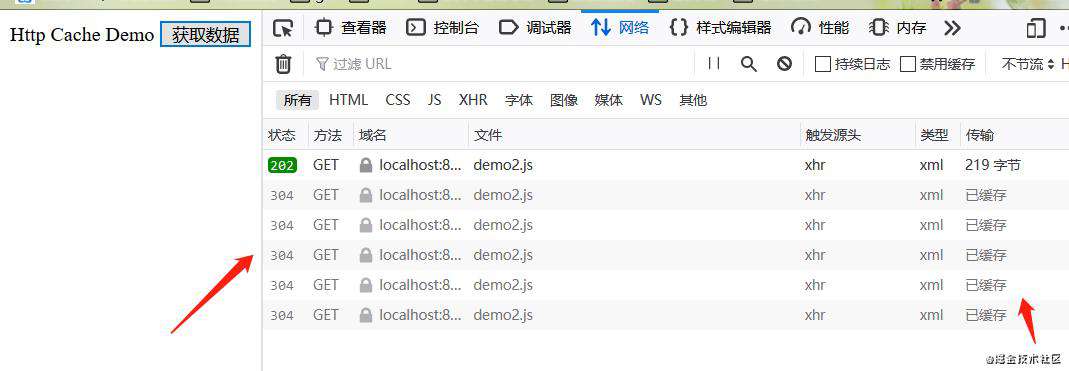Expand more tools chevron overflow
The height and width of the screenshot is (371, 1069).
coord(952,28)
